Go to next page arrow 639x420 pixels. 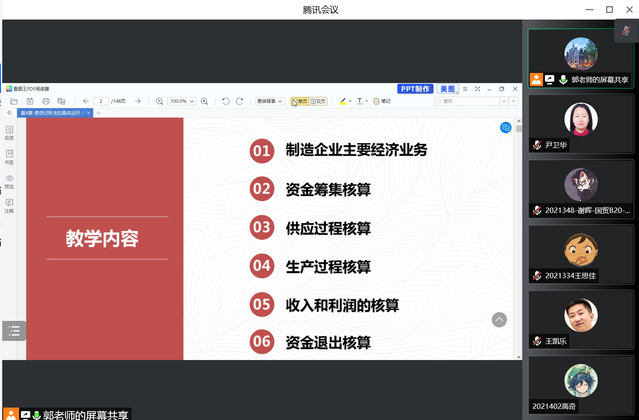(x=137, y=101)
